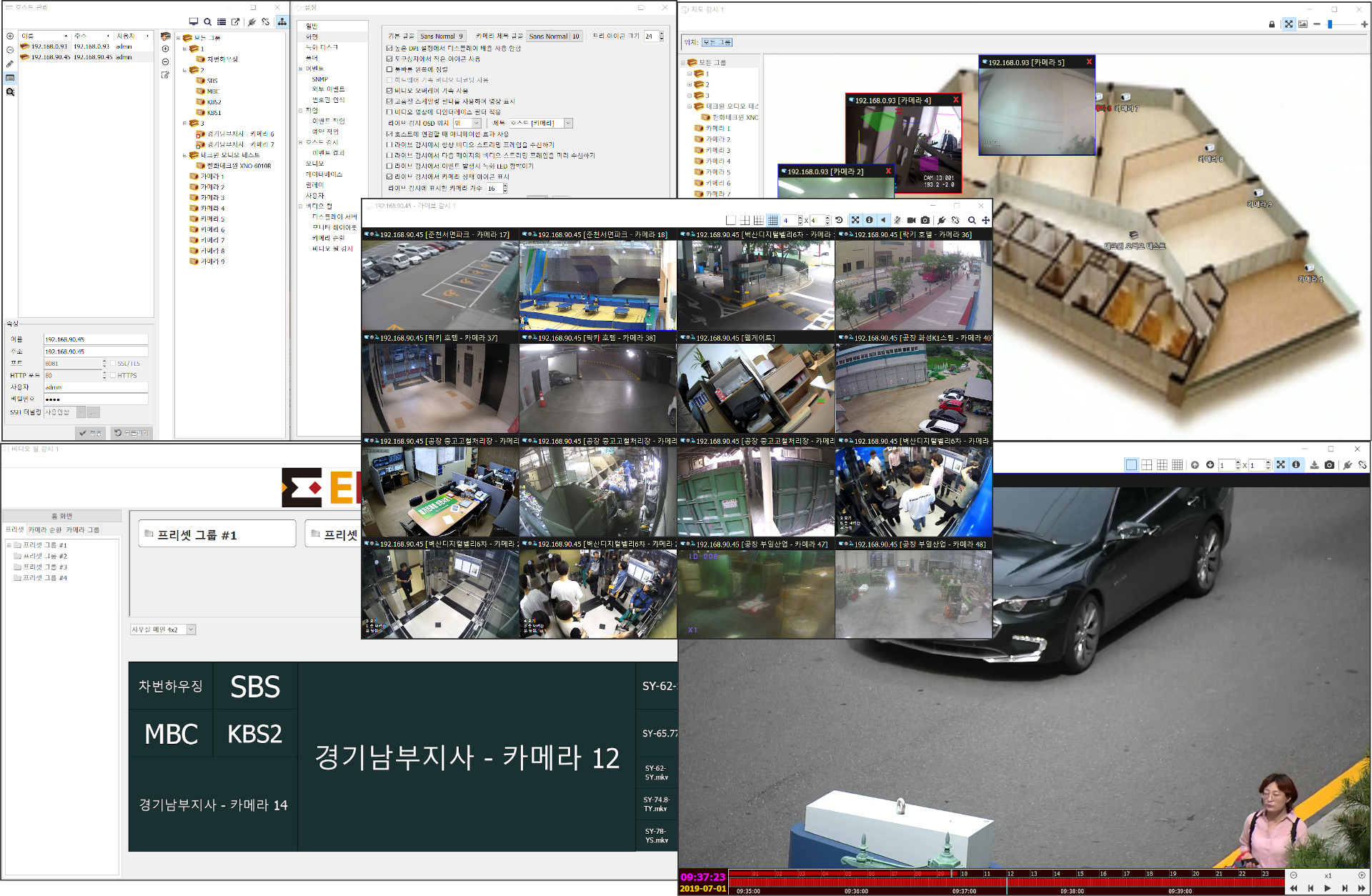The height and width of the screenshot is (896, 1372).
Task: Click the magnifier search icon in host manager toolbar
Action: tap(207, 22)
